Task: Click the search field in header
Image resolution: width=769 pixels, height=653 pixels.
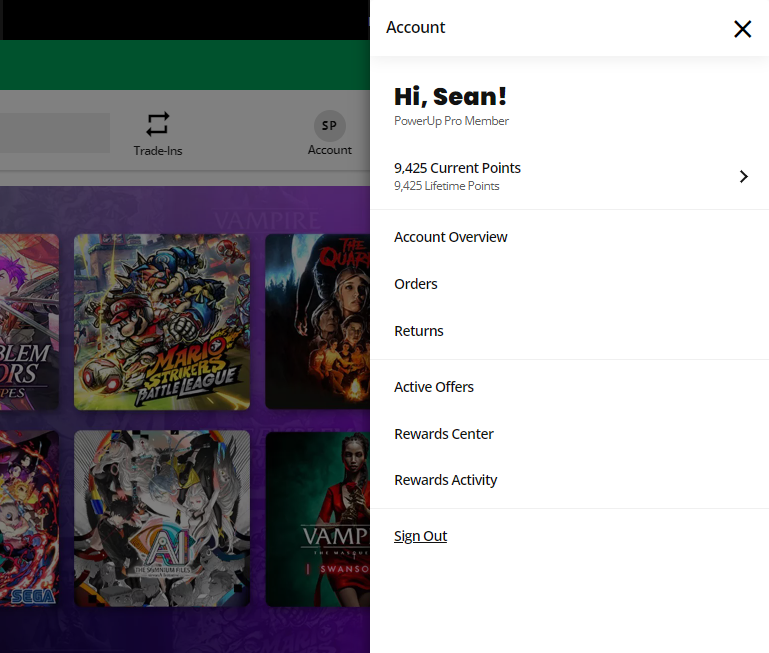Action: click(x=55, y=133)
